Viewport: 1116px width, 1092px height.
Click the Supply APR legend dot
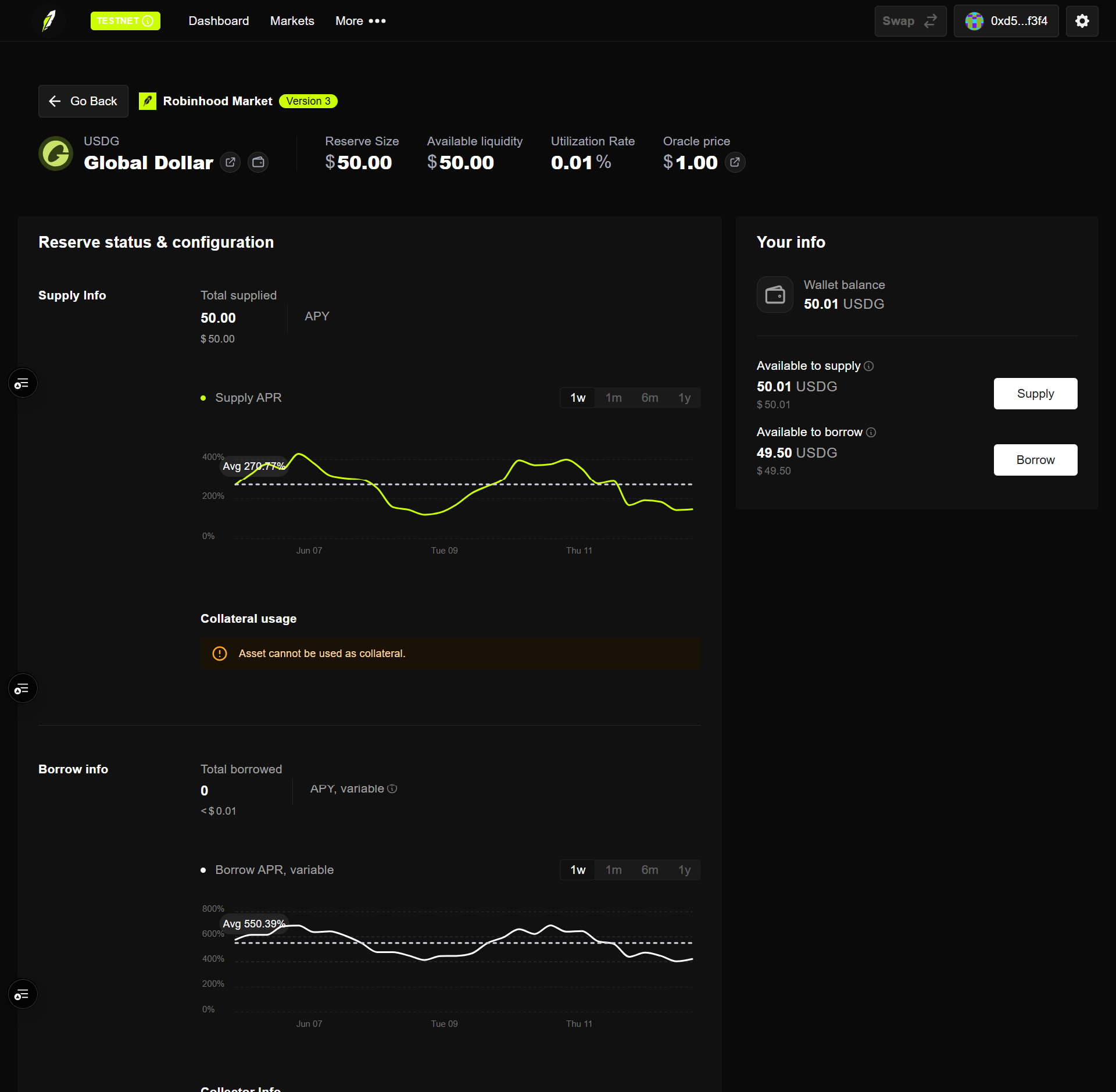click(203, 398)
